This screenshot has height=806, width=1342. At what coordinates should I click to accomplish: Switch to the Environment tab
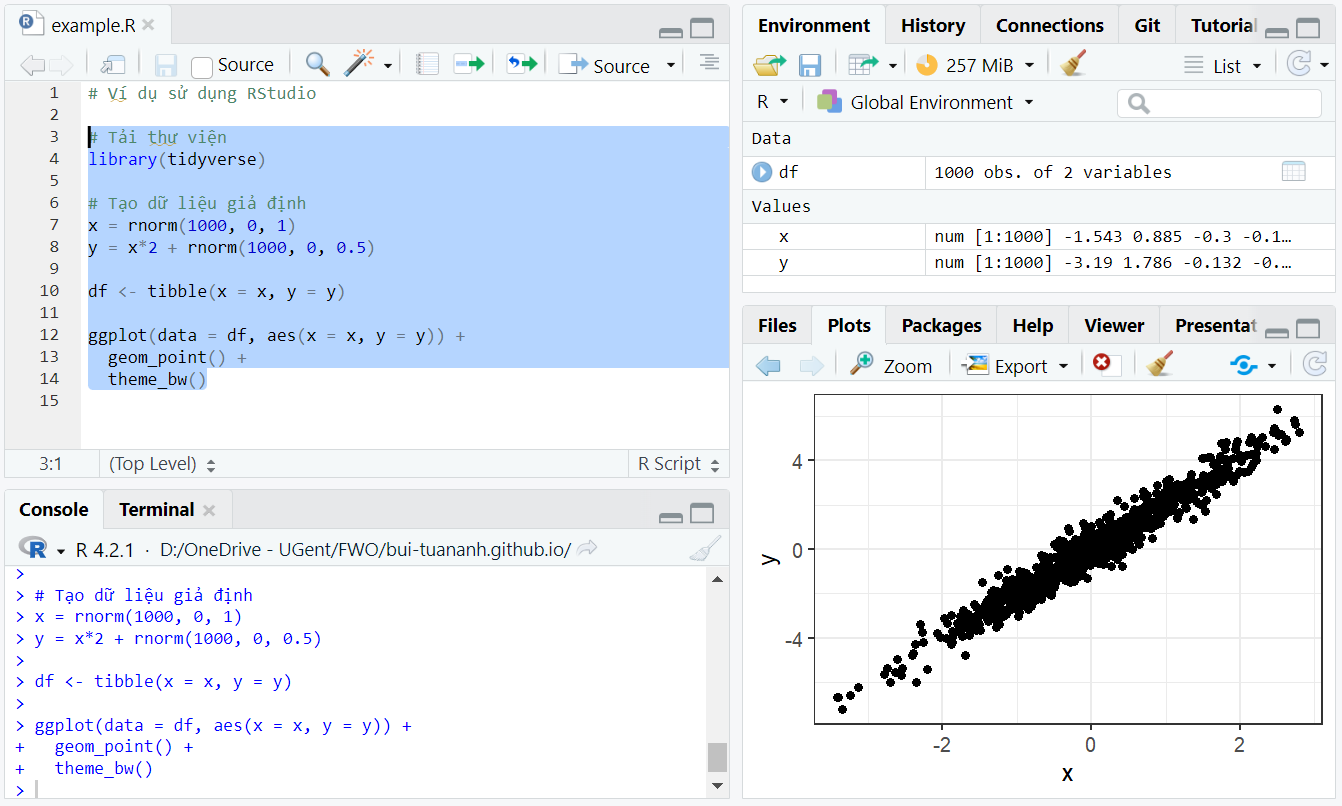pyautogui.click(x=814, y=26)
